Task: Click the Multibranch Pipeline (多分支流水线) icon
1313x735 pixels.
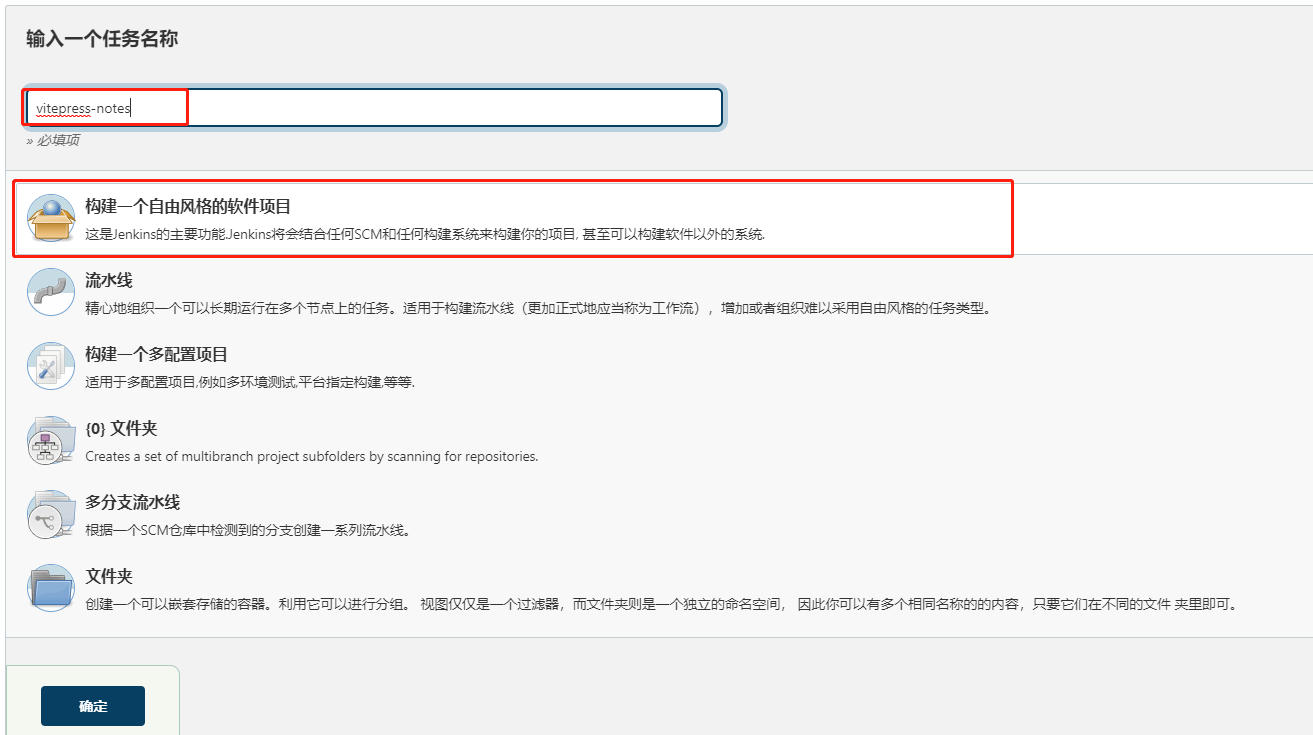Action: click(x=51, y=514)
